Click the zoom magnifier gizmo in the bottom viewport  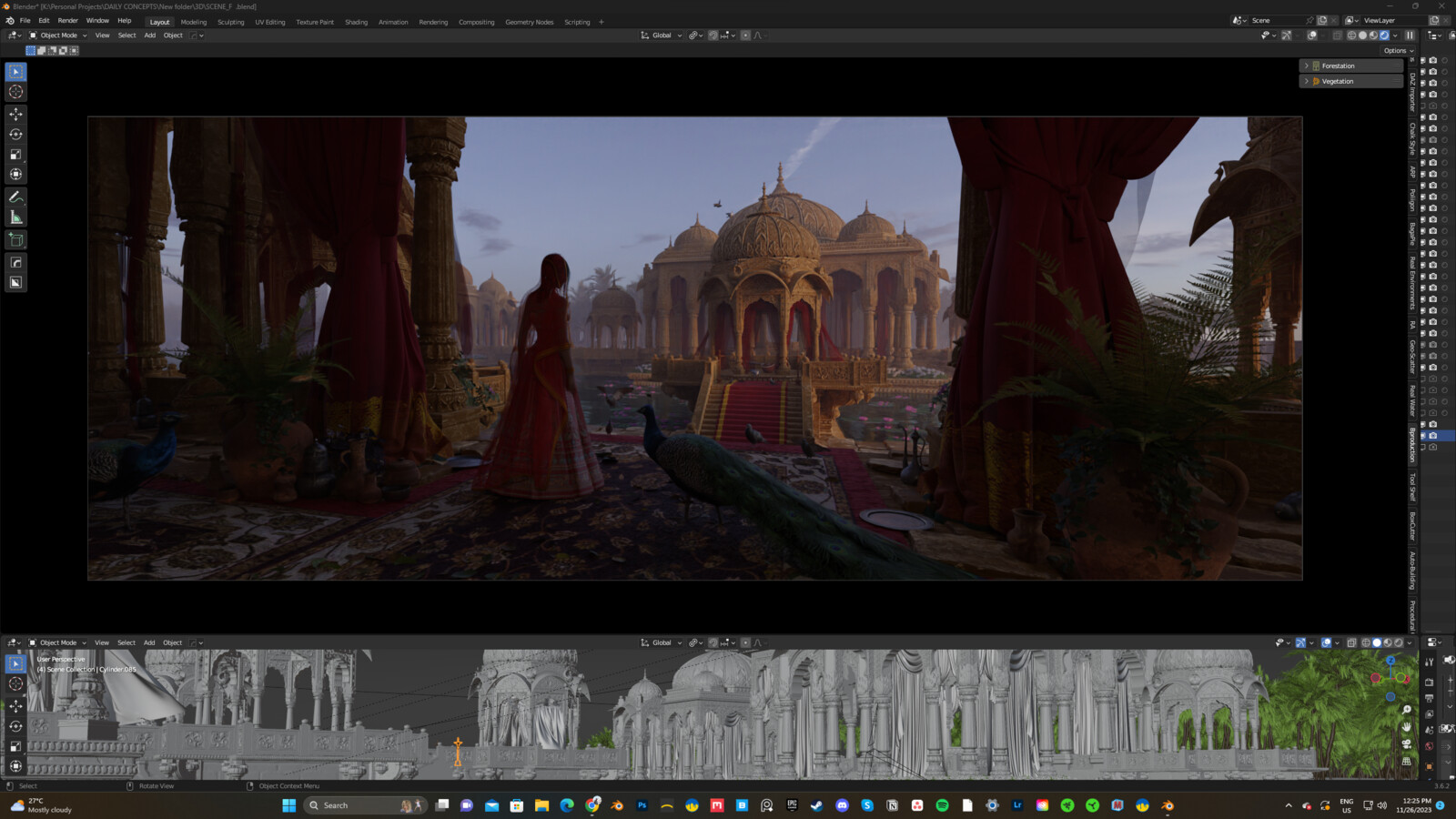(1406, 710)
